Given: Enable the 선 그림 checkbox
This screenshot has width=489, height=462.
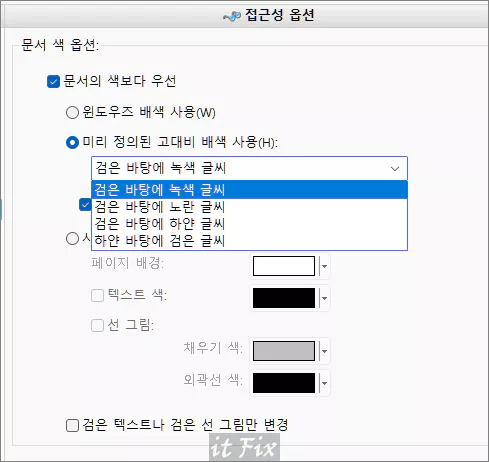Looking at the screenshot, I should pos(97,325).
